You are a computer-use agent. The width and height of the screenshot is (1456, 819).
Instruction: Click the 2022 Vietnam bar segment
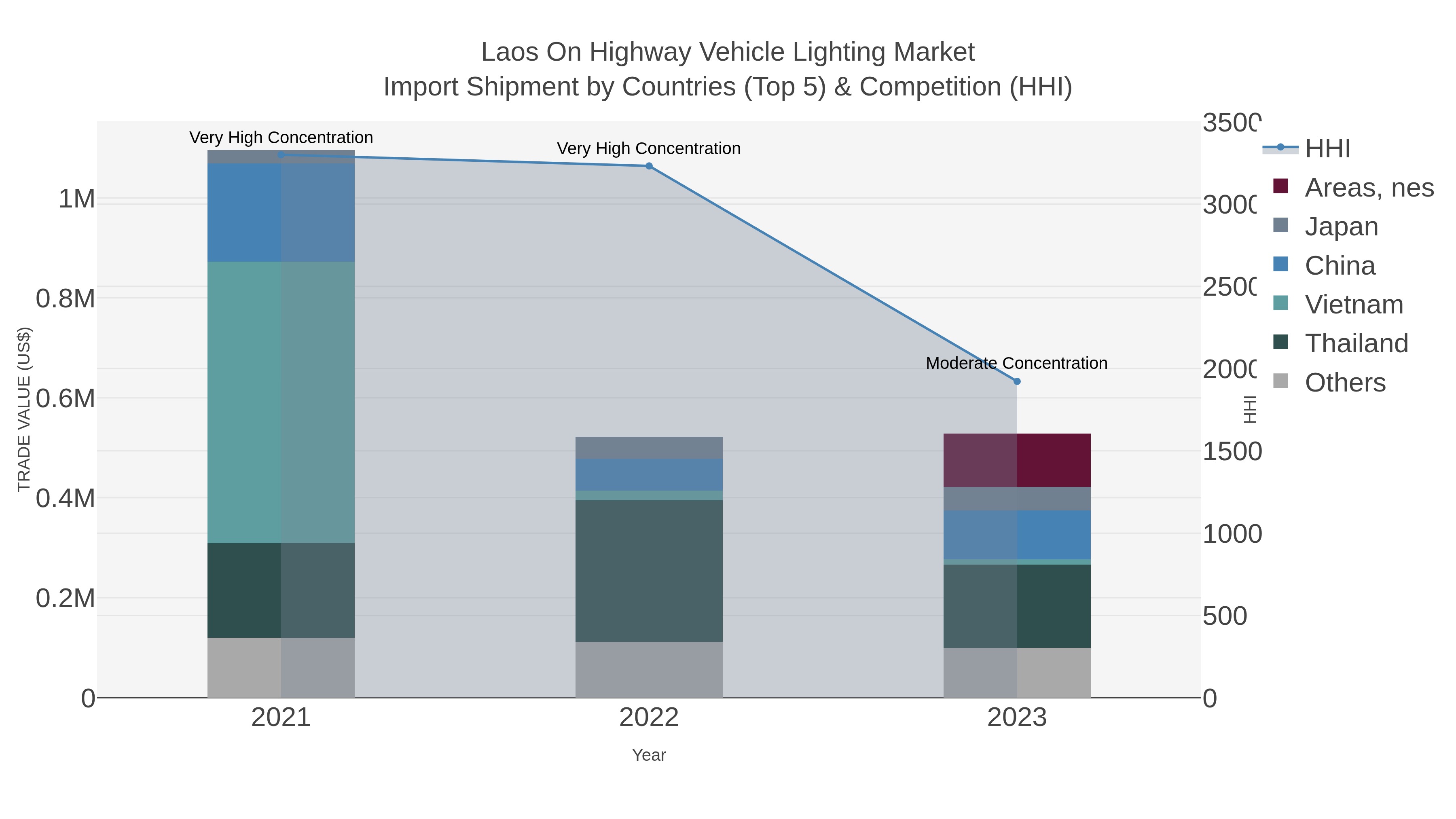point(649,496)
